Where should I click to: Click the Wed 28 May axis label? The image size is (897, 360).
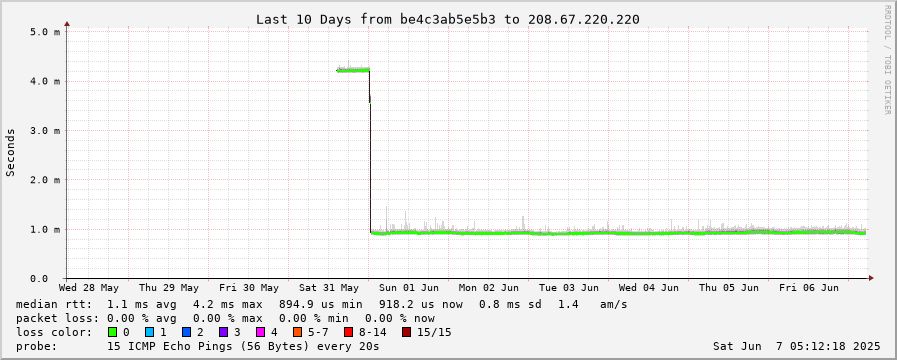tap(89, 287)
